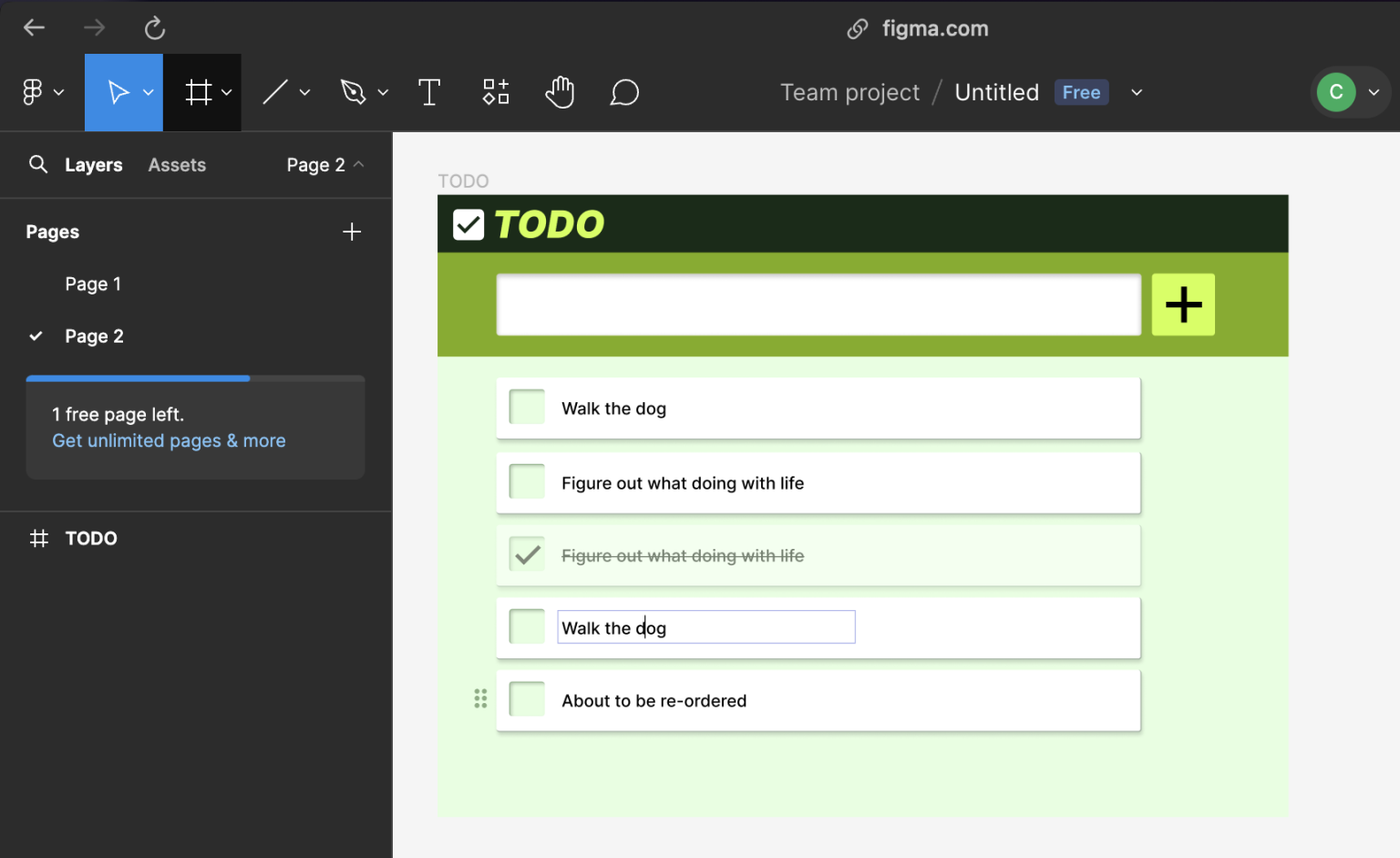Choose the Line shape tool

pos(275,92)
